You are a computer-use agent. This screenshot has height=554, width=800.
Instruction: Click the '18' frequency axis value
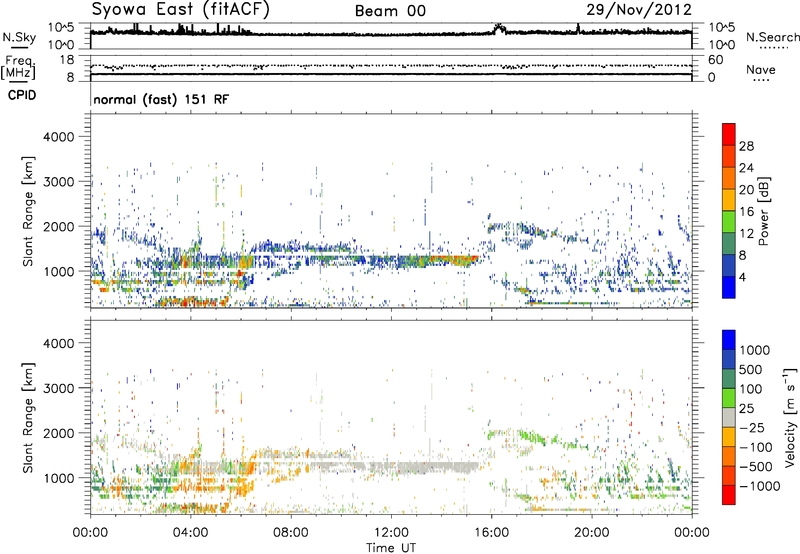coord(67,60)
